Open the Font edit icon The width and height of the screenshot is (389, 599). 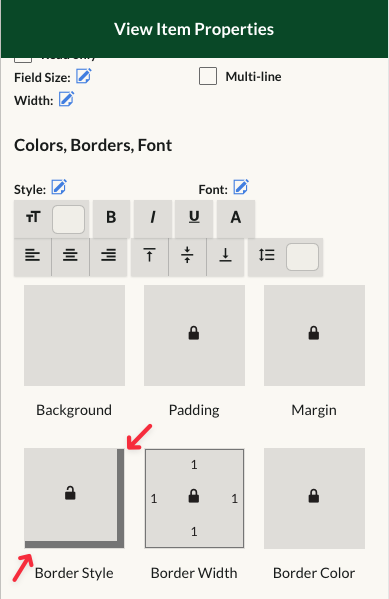[x=241, y=187]
